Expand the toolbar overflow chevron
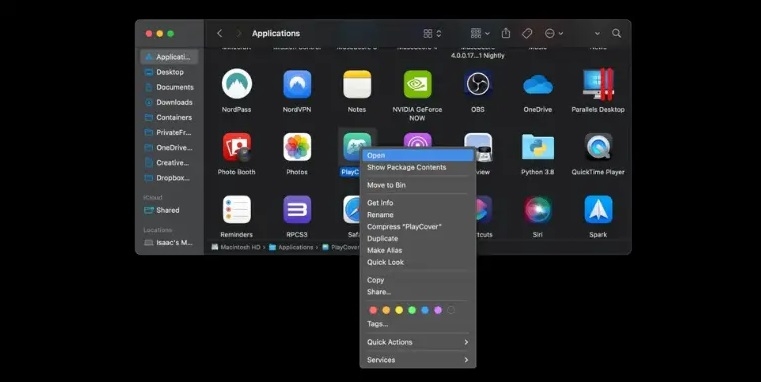This screenshot has width=761, height=382. 597,33
